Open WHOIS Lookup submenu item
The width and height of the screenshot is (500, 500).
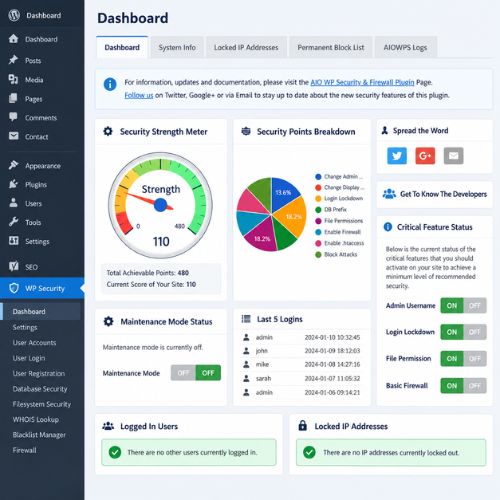tap(36, 419)
